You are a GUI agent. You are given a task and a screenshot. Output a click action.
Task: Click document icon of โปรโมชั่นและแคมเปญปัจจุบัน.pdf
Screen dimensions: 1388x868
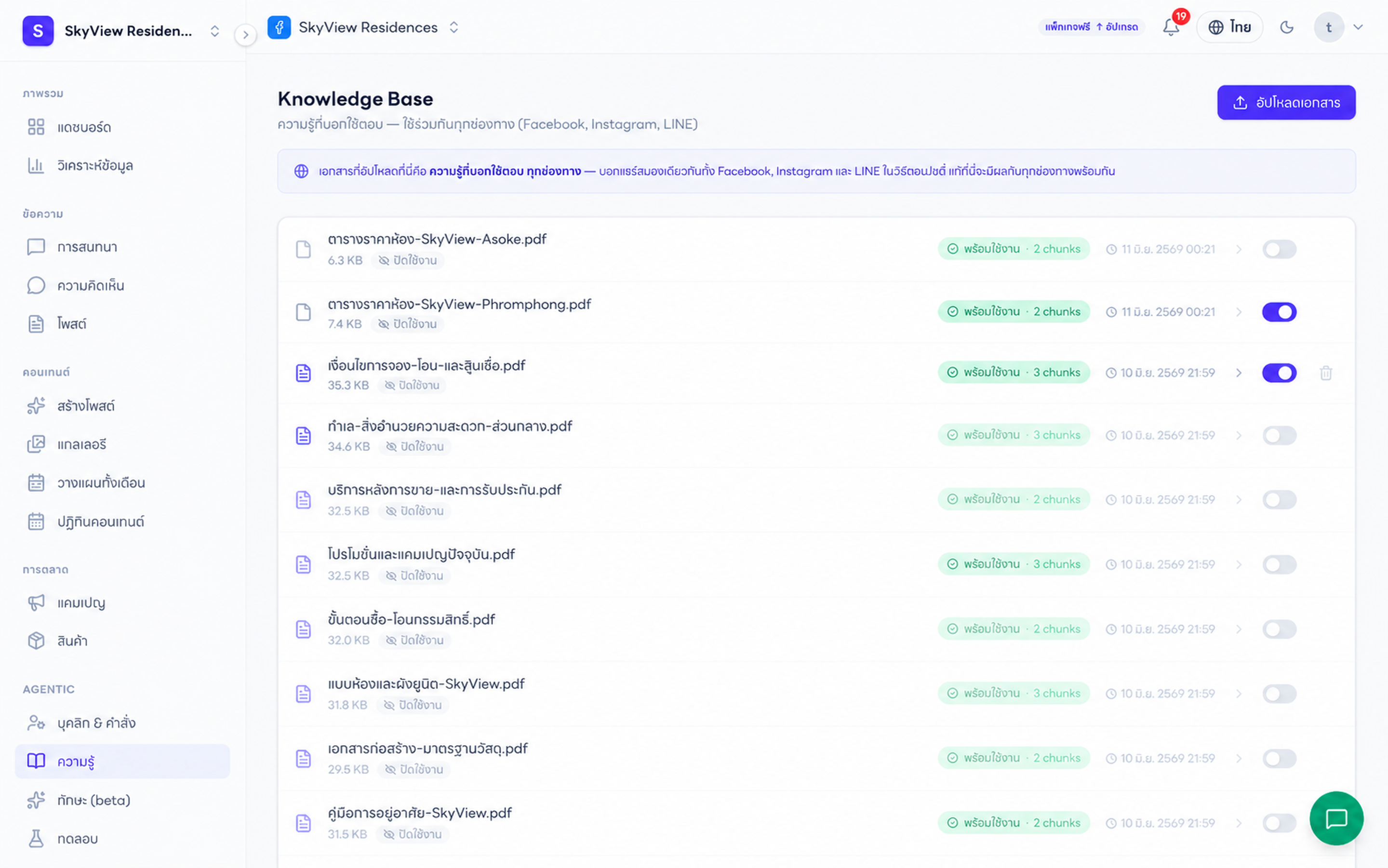[x=303, y=564]
